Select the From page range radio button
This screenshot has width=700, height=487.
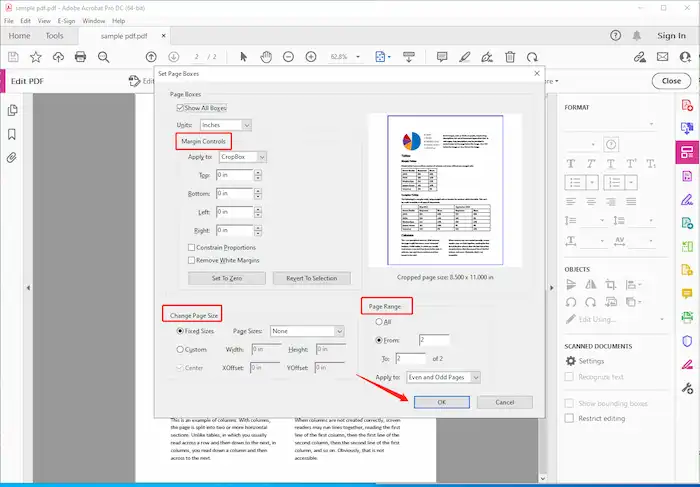379,340
